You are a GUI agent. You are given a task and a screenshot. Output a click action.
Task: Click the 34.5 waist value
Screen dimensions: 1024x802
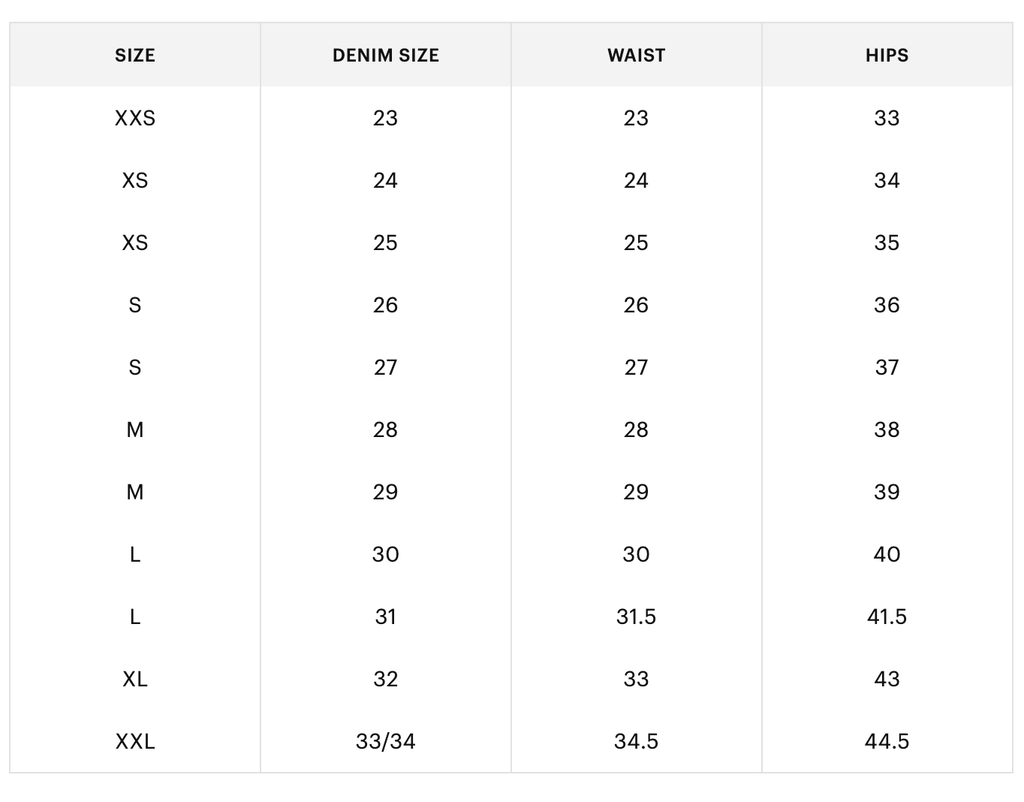click(636, 741)
